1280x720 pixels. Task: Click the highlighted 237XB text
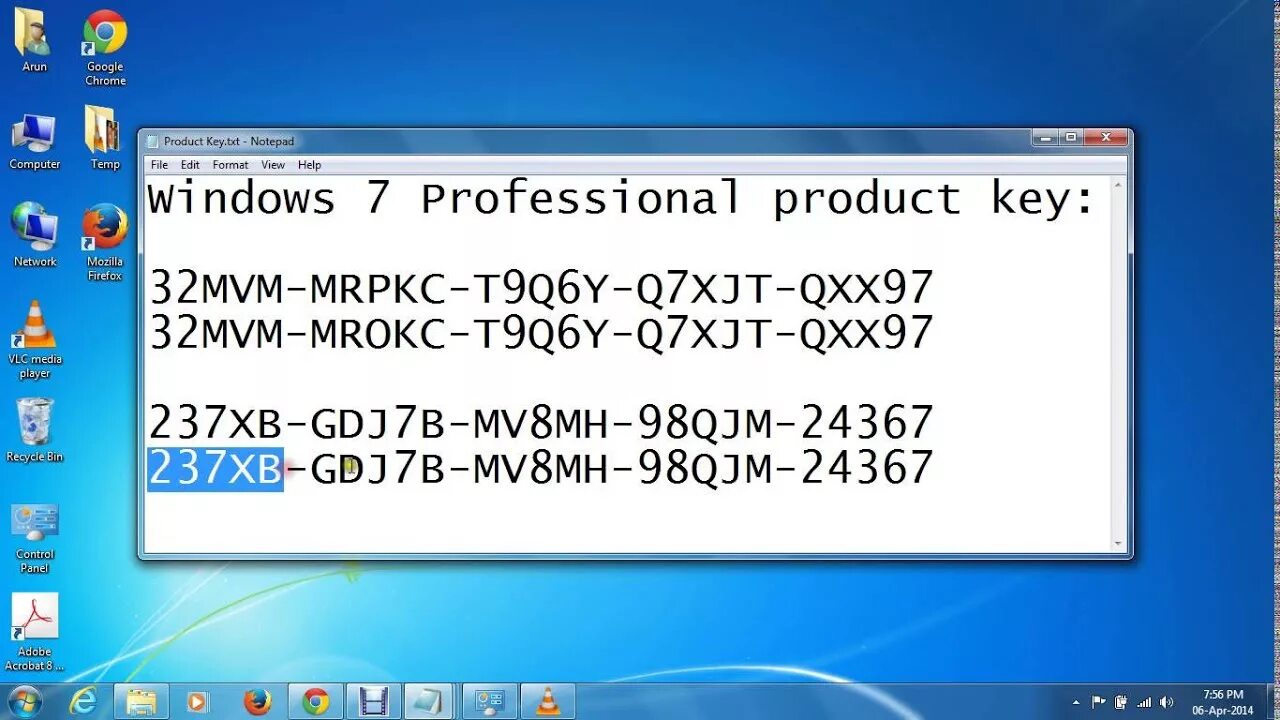(216, 469)
